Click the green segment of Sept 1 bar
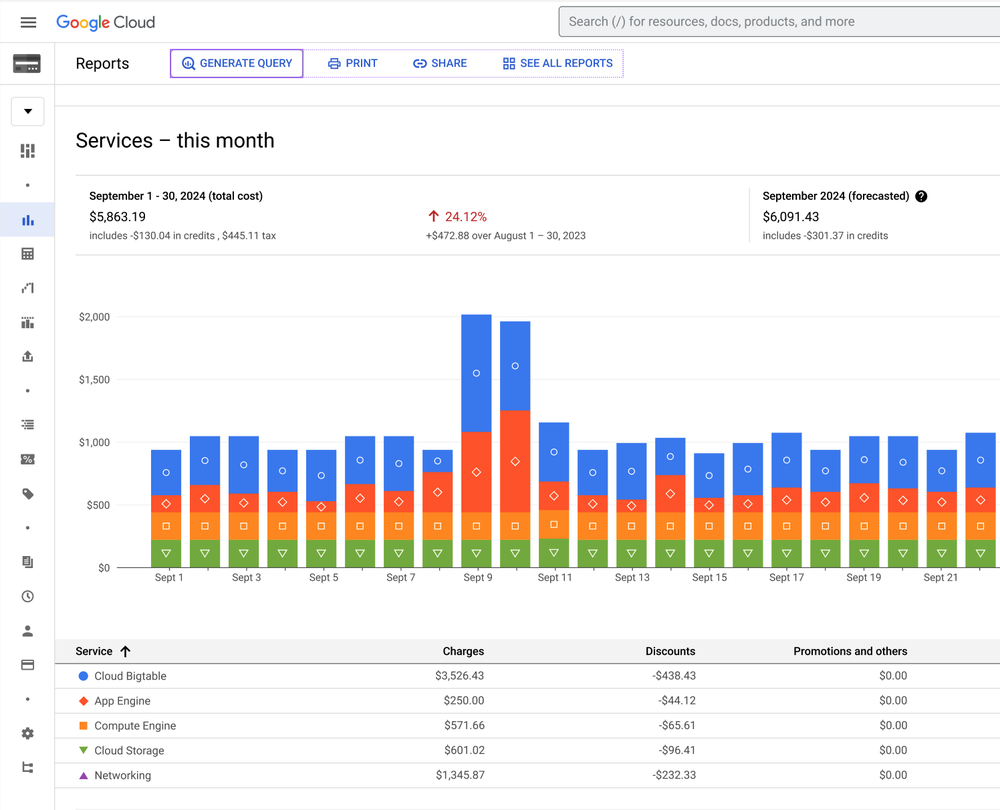This screenshot has height=810, width=1000. [166, 554]
